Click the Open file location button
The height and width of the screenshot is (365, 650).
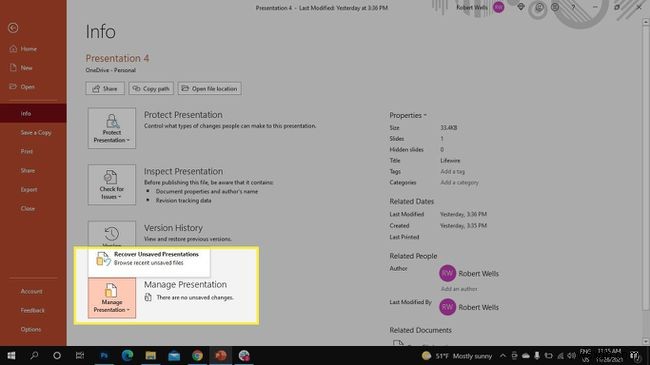click(210, 88)
